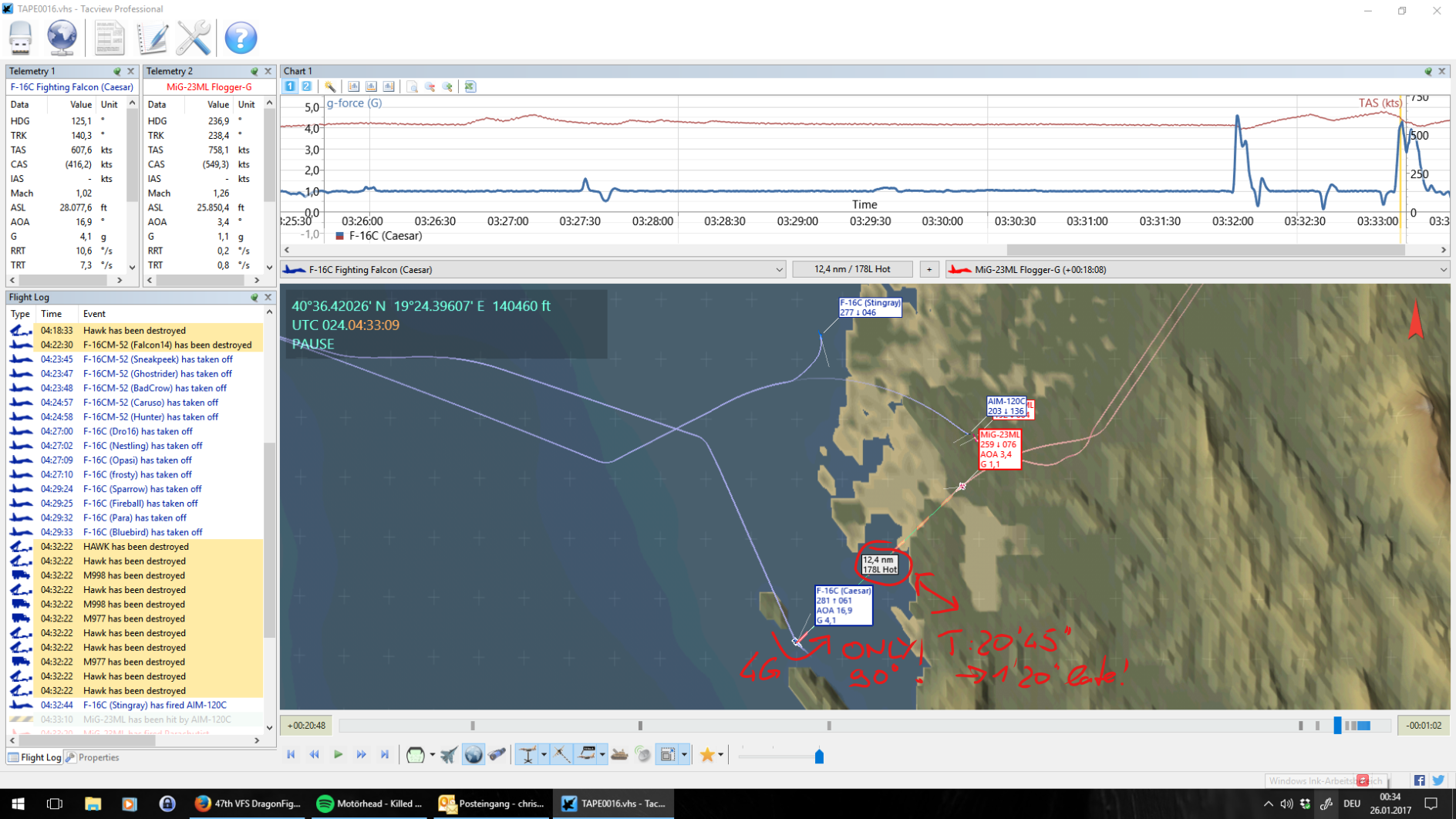Click the third chart axis icon in Chart toolbar
Image resolution: width=1456 pixels, height=819 pixels.
[x=389, y=86]
